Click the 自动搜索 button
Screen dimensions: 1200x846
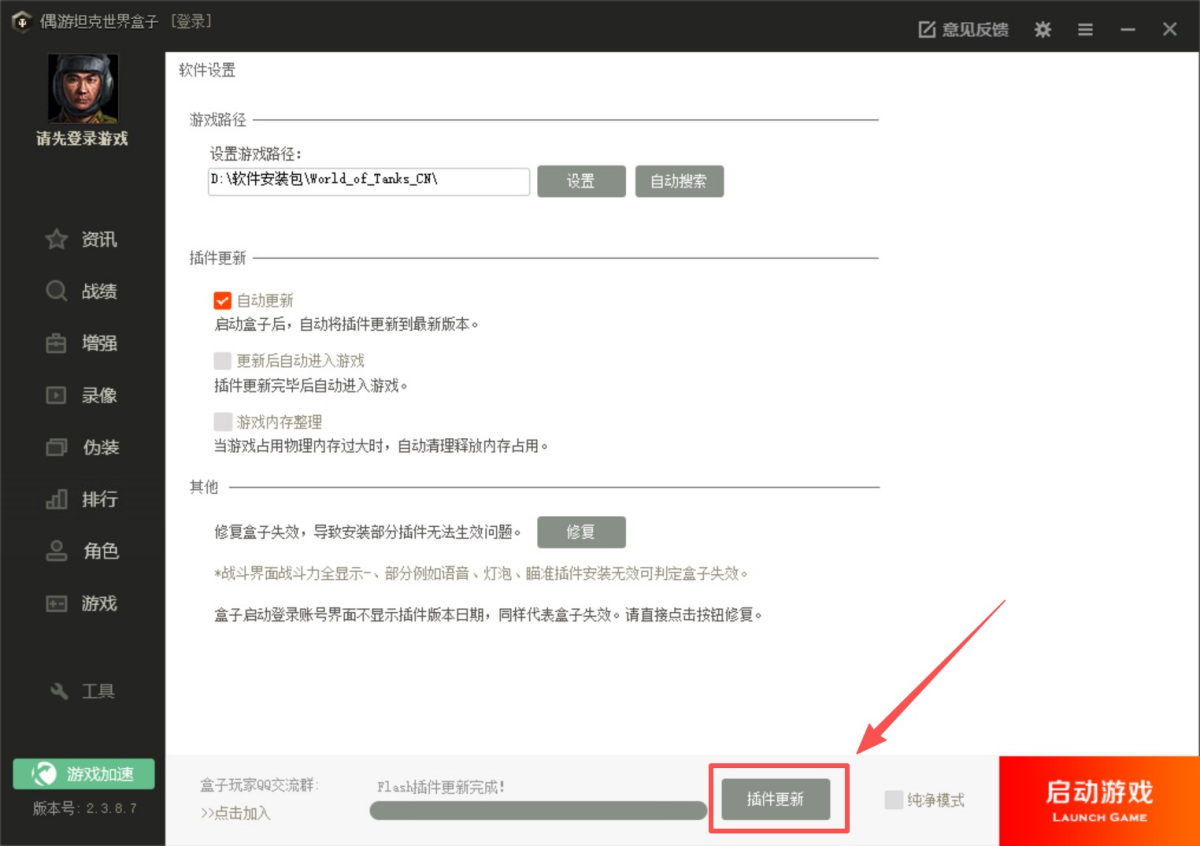(679, 181)
